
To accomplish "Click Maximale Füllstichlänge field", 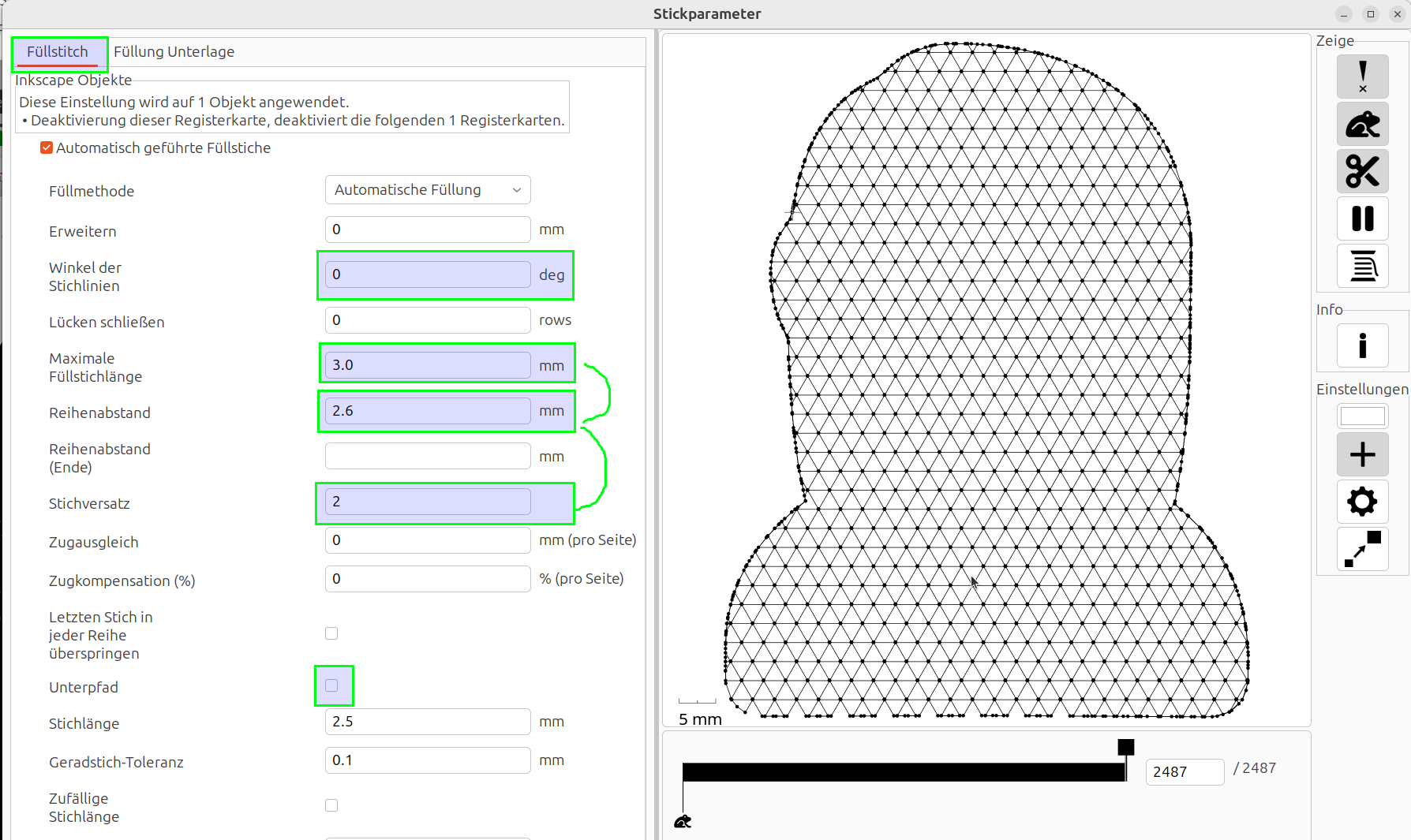I will (x=428, y=365).
